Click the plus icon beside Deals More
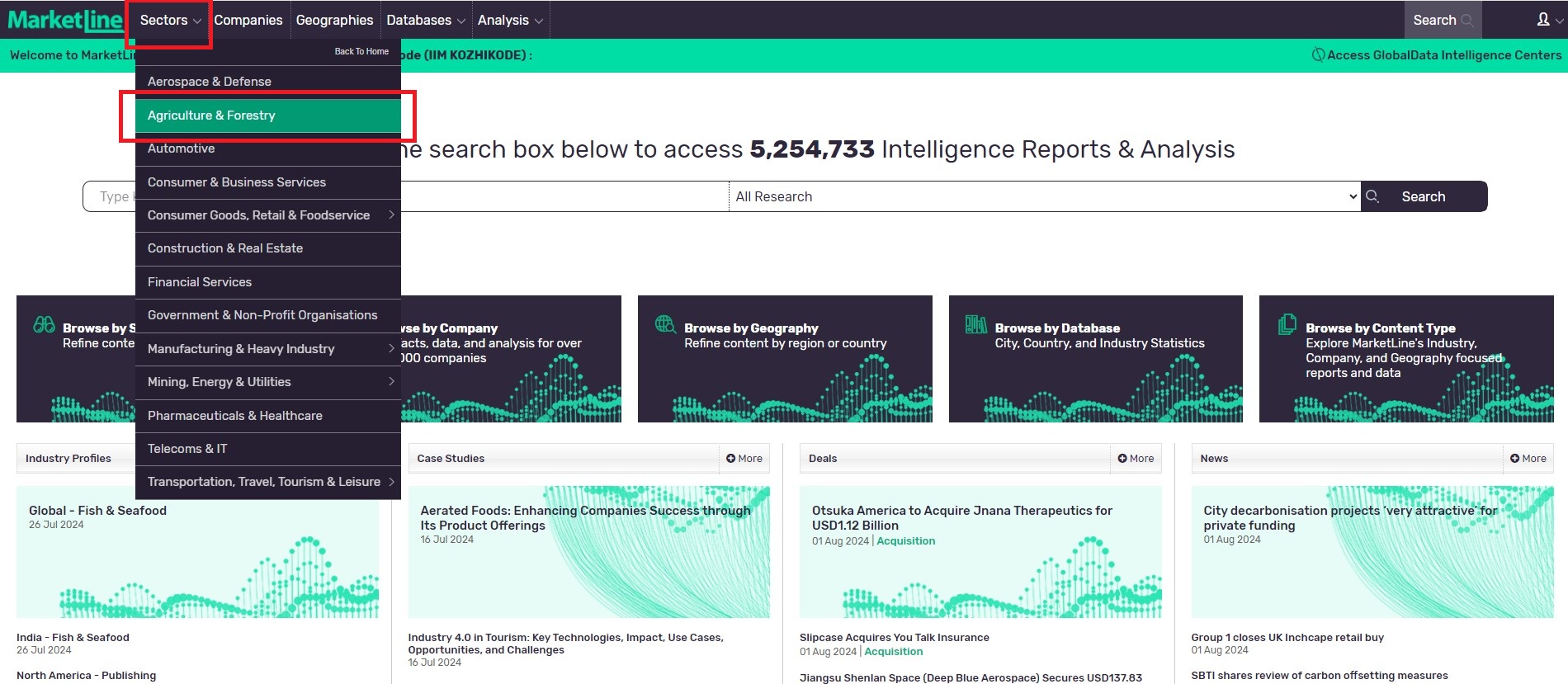 tap(1122, 459)
